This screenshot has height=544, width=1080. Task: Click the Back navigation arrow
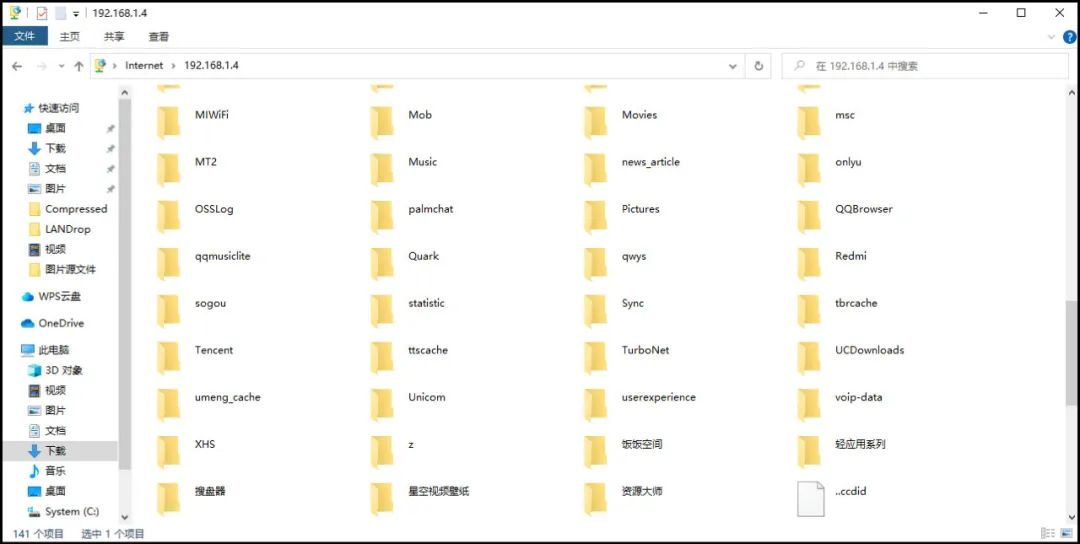coord(17,66)
